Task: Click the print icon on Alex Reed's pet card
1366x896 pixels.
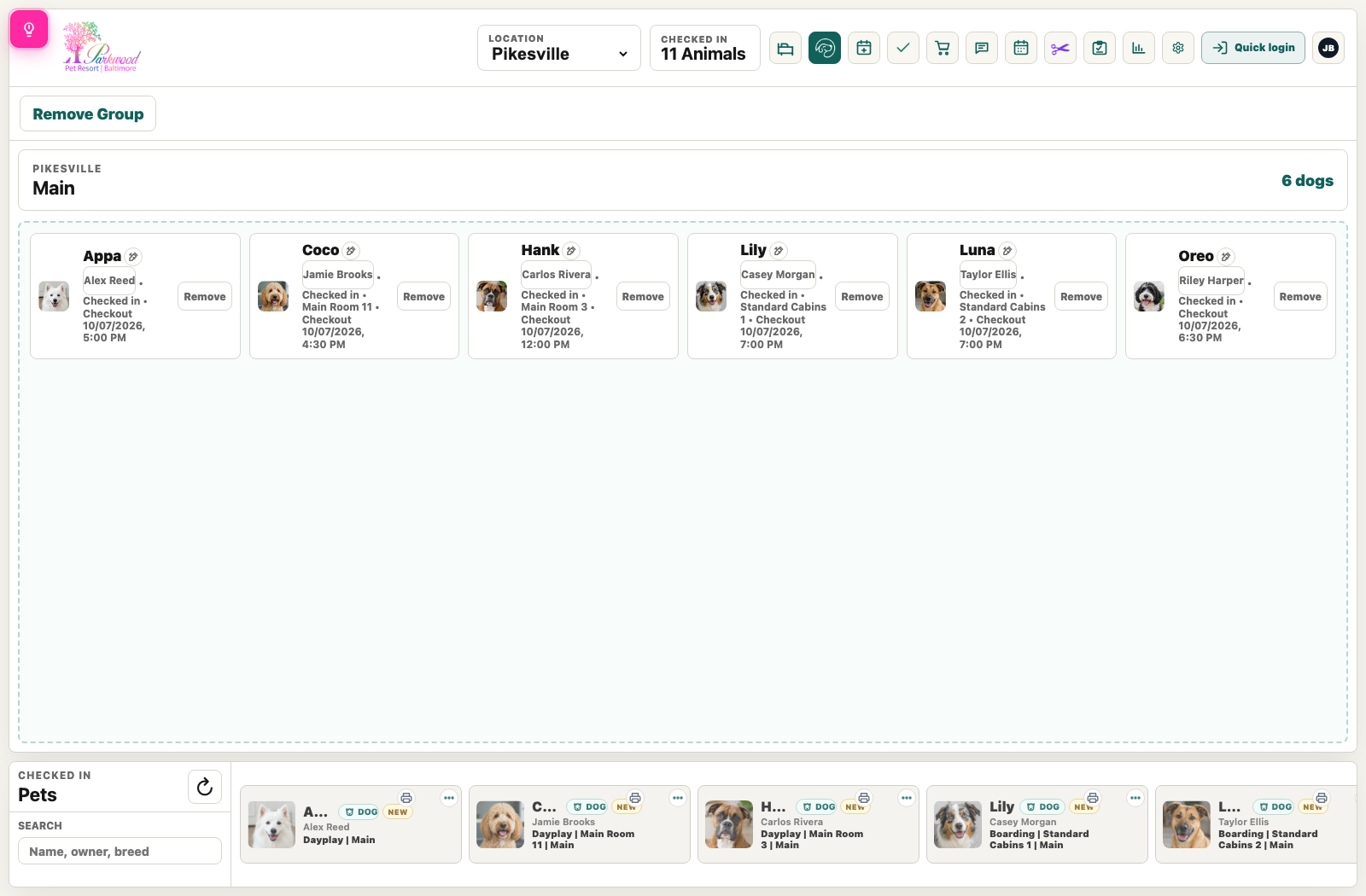Action: click(406, 798)
